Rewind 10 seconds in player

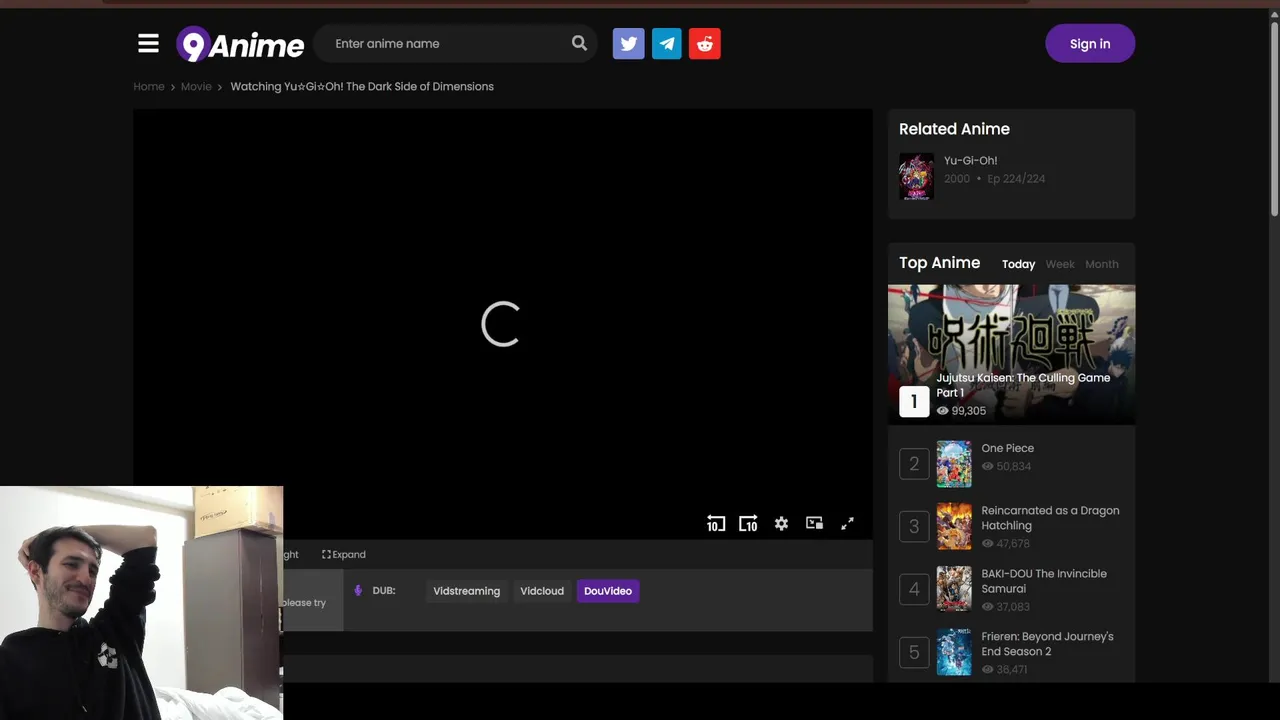[716, 523]
